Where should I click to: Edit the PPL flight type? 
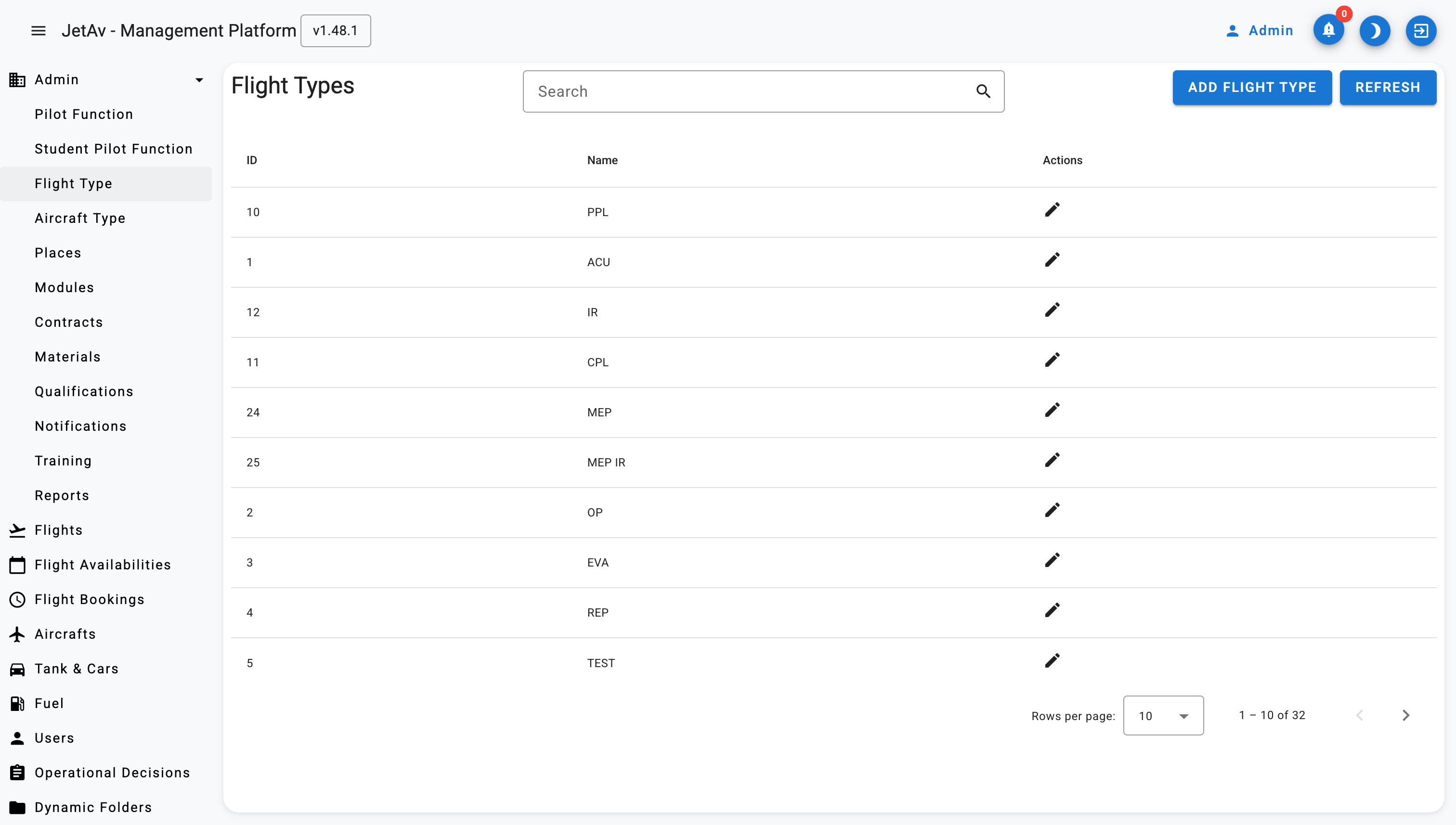click(x=1052, y=210)
